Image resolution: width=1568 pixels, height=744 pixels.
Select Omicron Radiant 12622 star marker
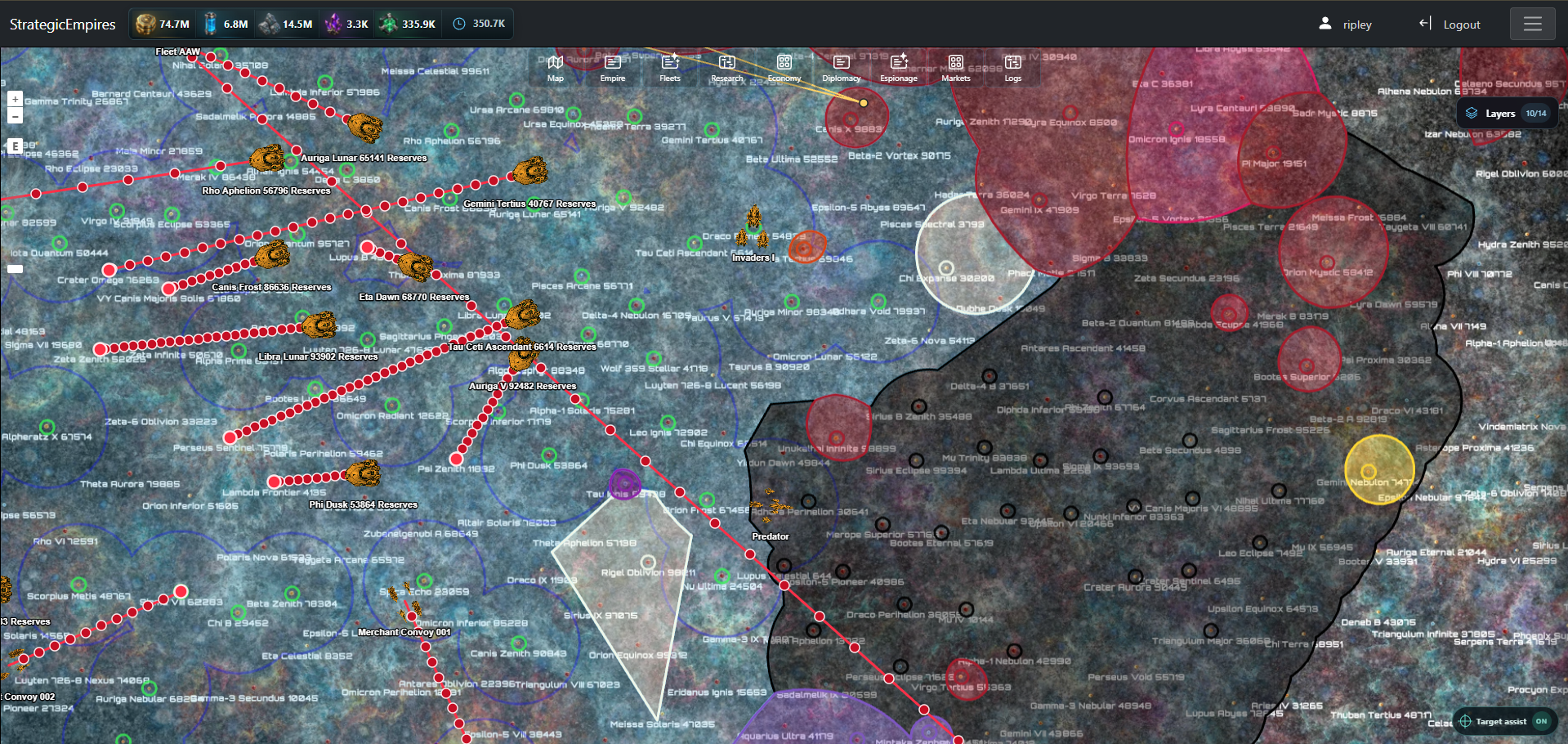(x=392, y=405)
